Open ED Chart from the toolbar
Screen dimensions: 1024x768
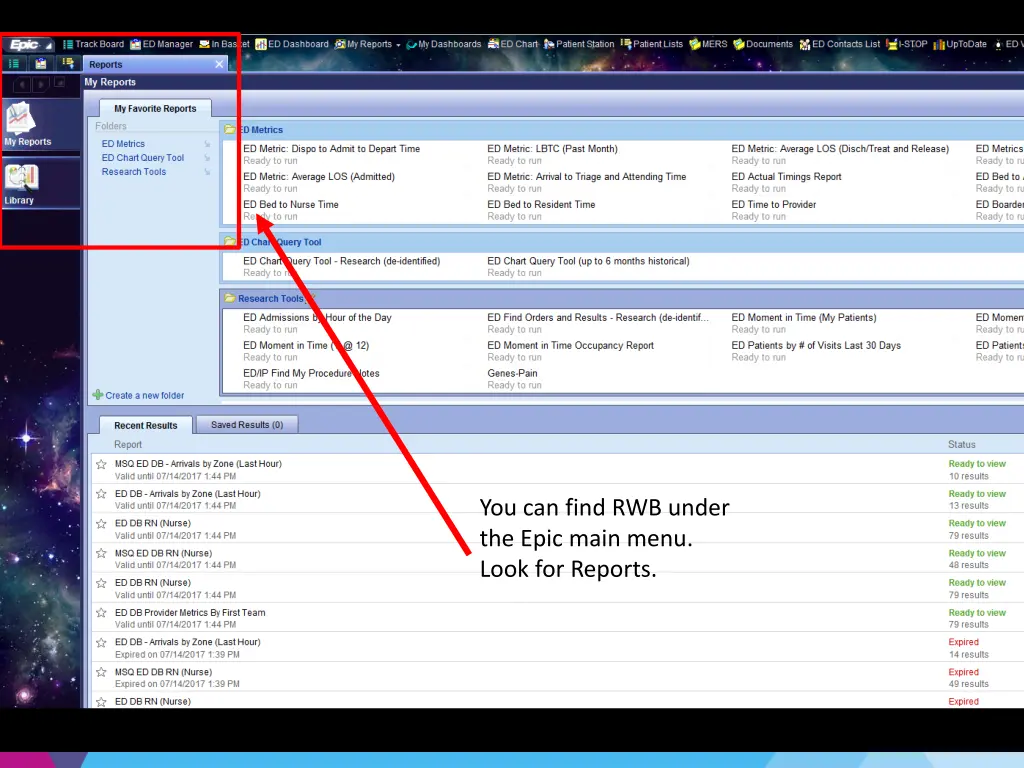click(x=513, y=44)
